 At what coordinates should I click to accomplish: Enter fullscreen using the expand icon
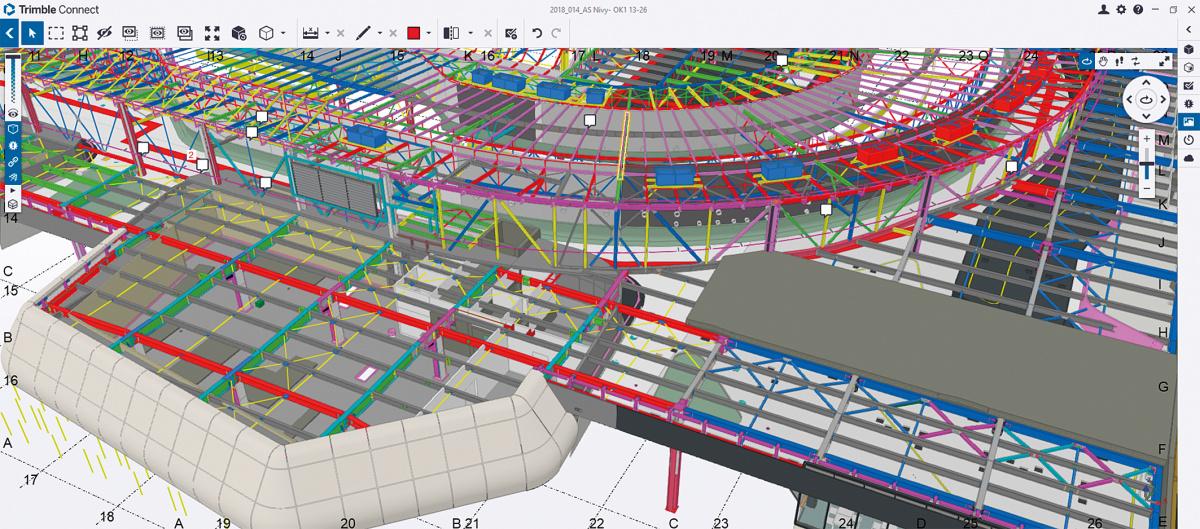(1164, 61)
